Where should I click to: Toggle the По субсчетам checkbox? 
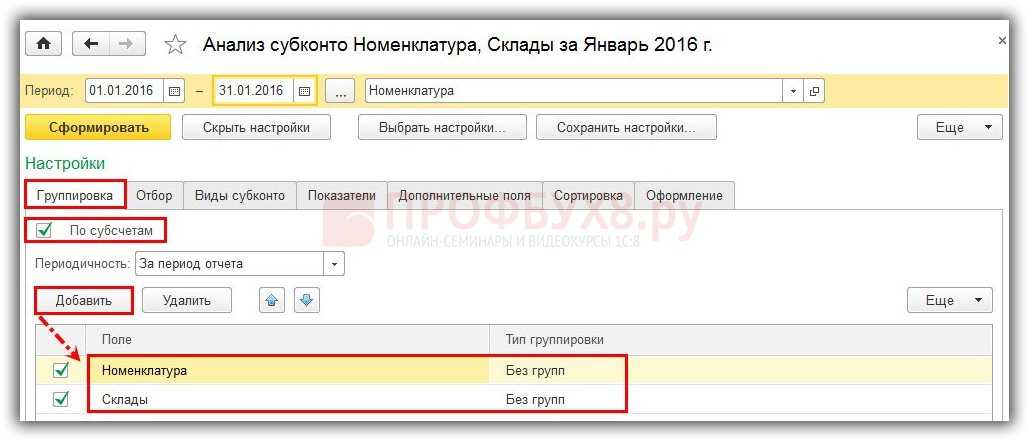(x=44, y=230)
